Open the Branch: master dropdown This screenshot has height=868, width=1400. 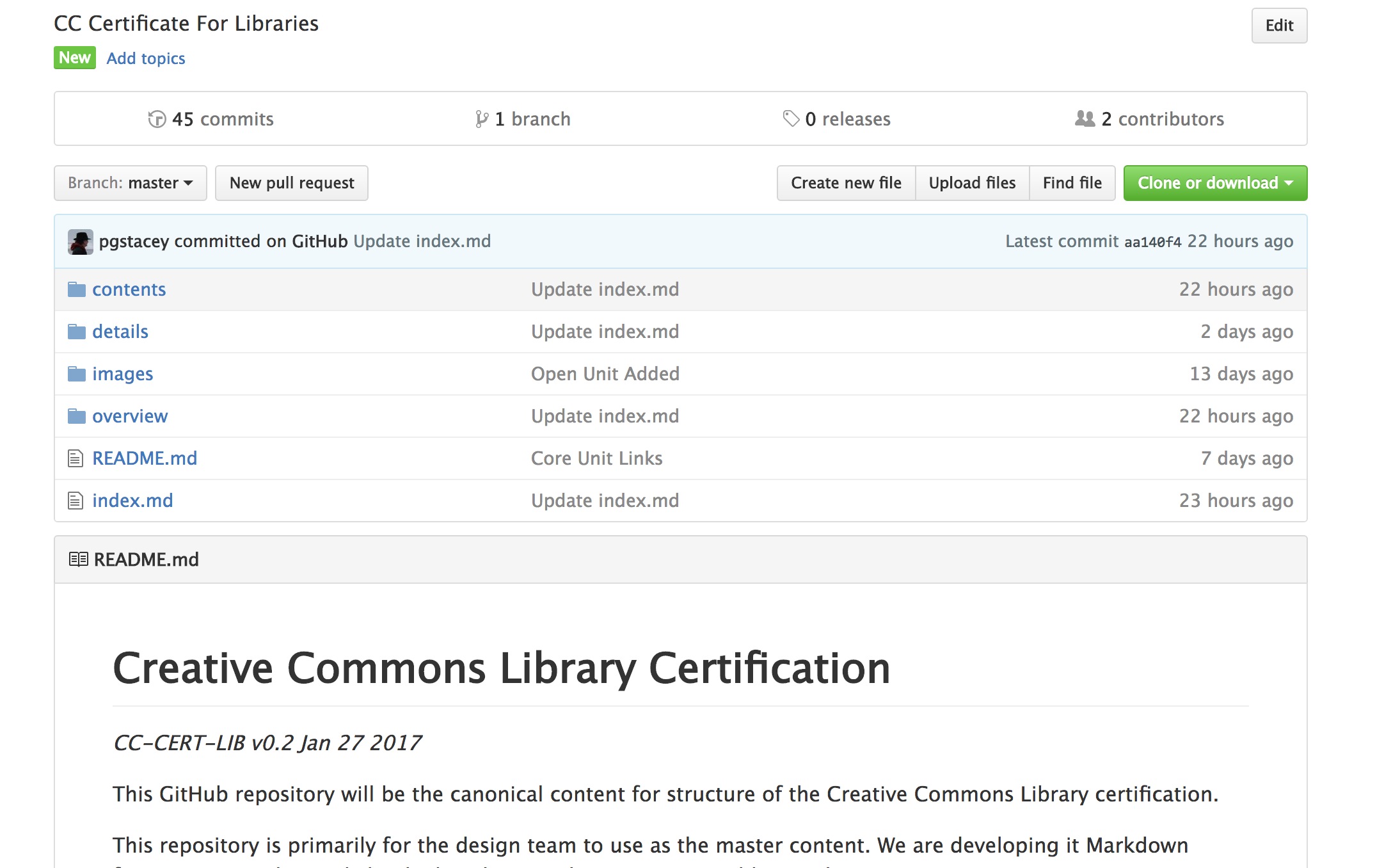[x=131, y=183]
